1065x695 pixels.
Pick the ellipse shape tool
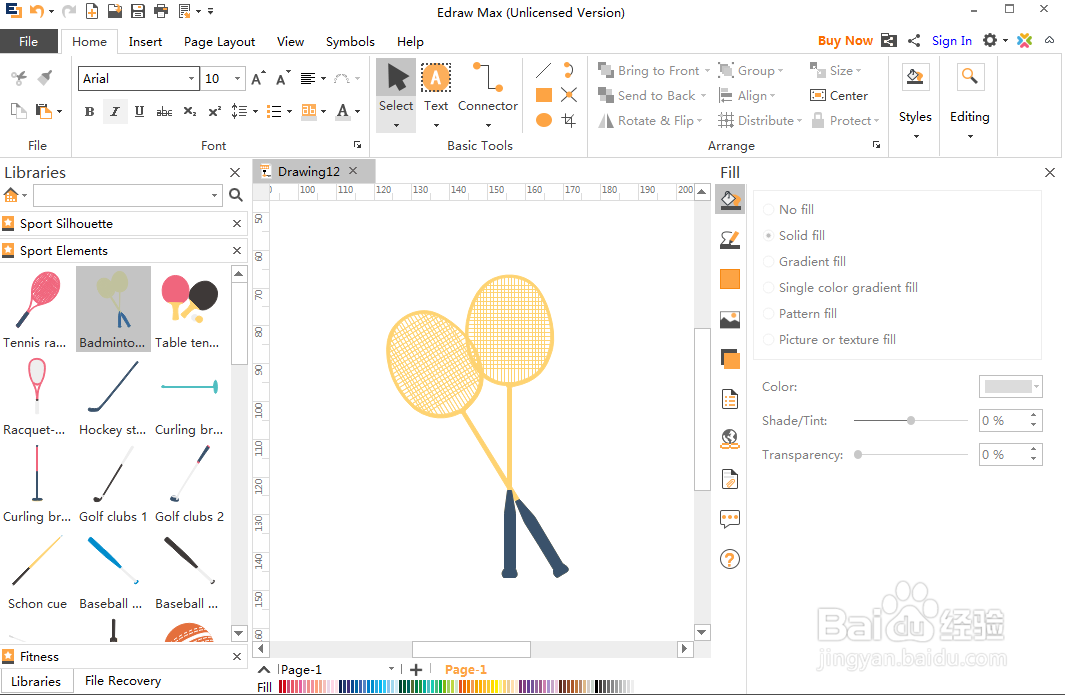(x=543, y=120)
